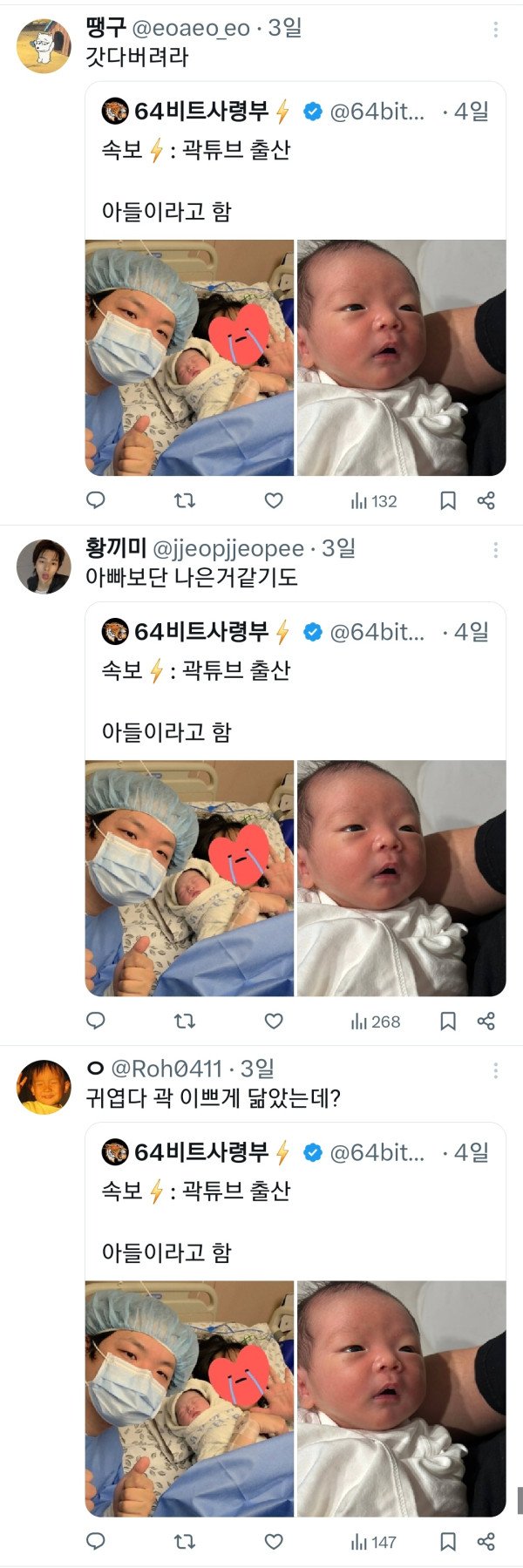The width and height of the screenshot is (523, 1568).
Task: Open @Roh0411 profile link
Action: click(x=166, y=1069)
